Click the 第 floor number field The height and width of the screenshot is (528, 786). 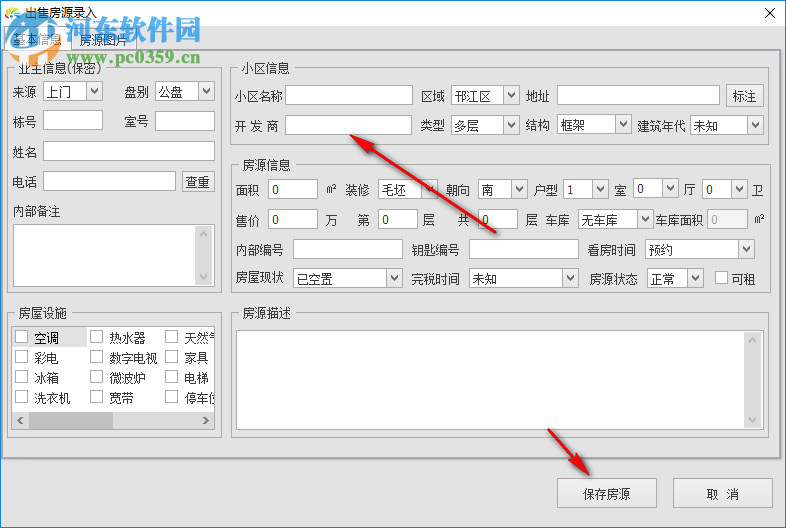pos(398,219)
